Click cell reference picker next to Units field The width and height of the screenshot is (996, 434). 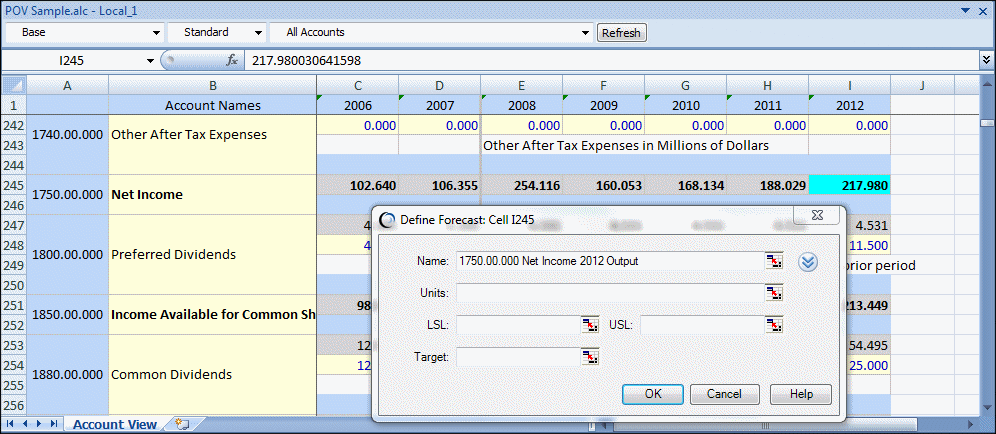pyautogui.click(x=774, y=293)
